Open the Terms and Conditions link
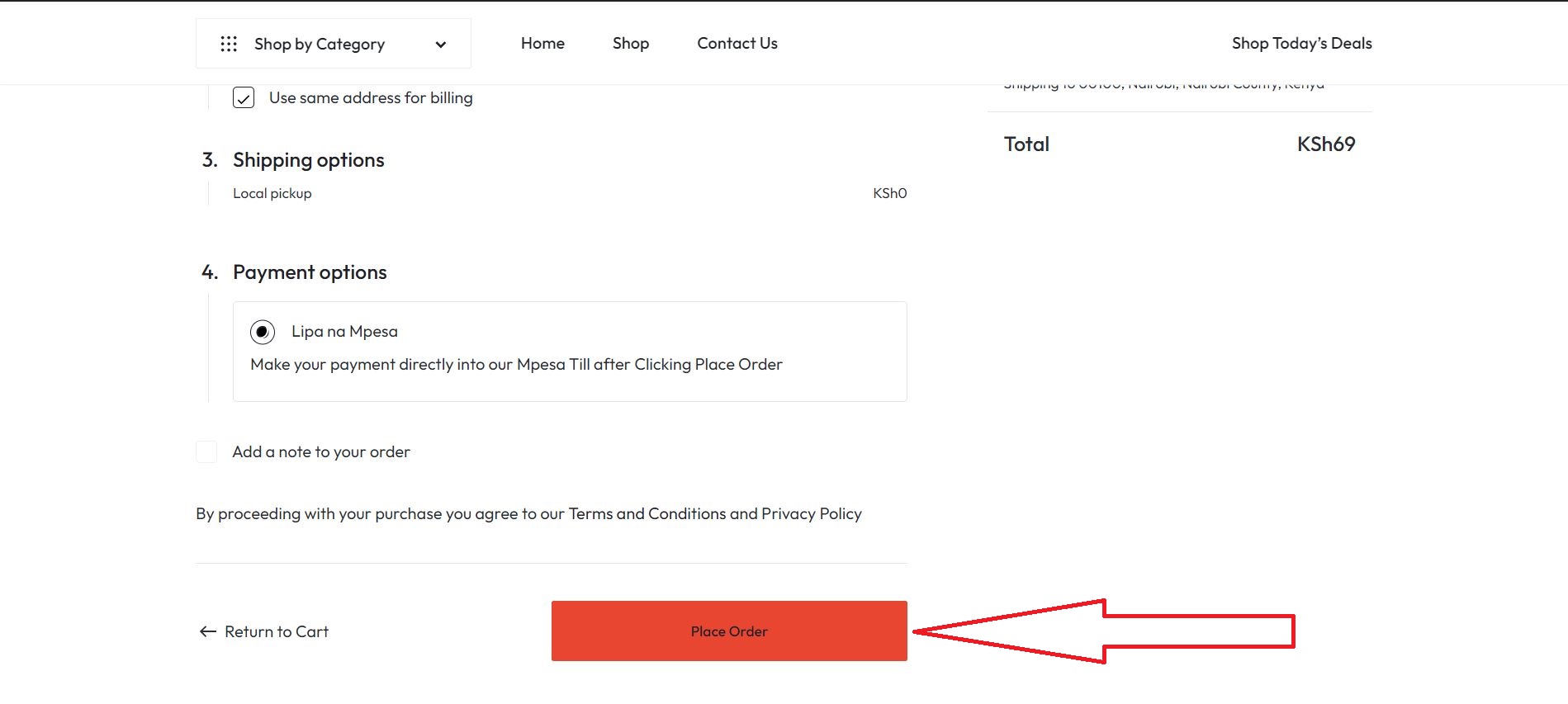The height and width of the screenshot is (704, 1568). [x=647, y=513]
